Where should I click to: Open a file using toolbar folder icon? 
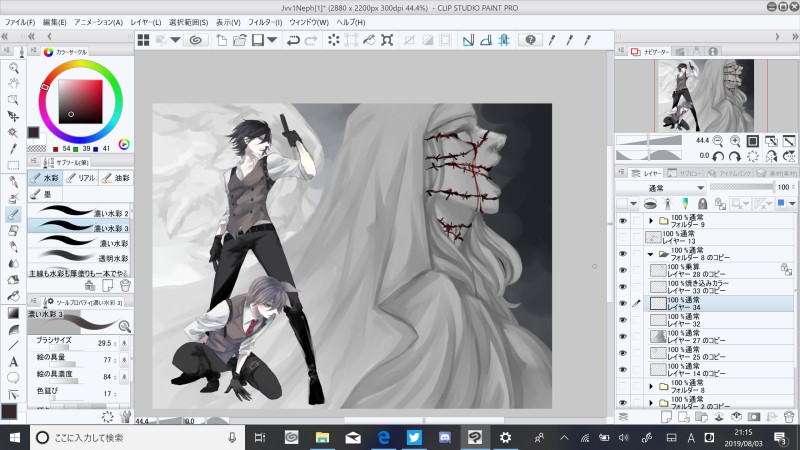click(239, 40)
